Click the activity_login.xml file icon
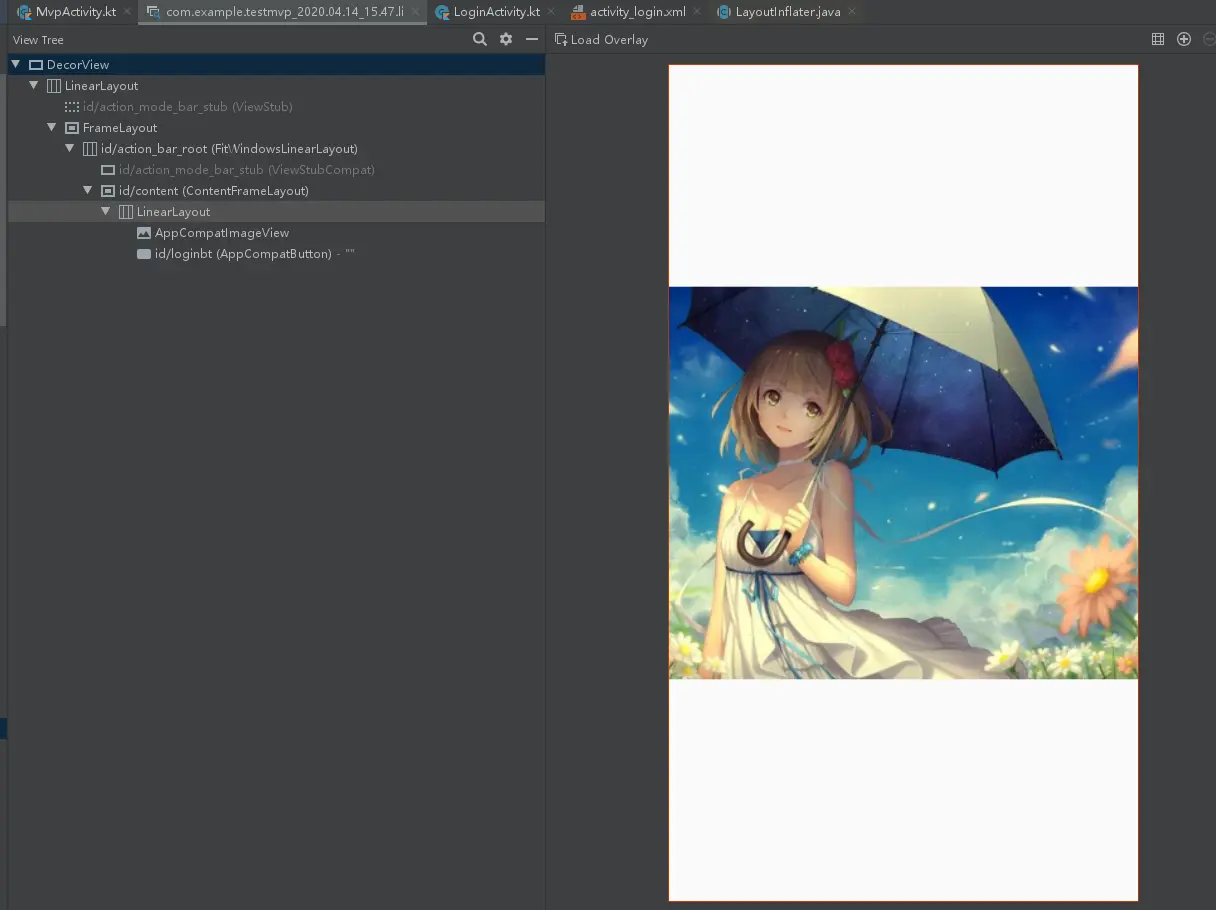The height and width of the screenshot is (910, 1216). coord(578,12)
